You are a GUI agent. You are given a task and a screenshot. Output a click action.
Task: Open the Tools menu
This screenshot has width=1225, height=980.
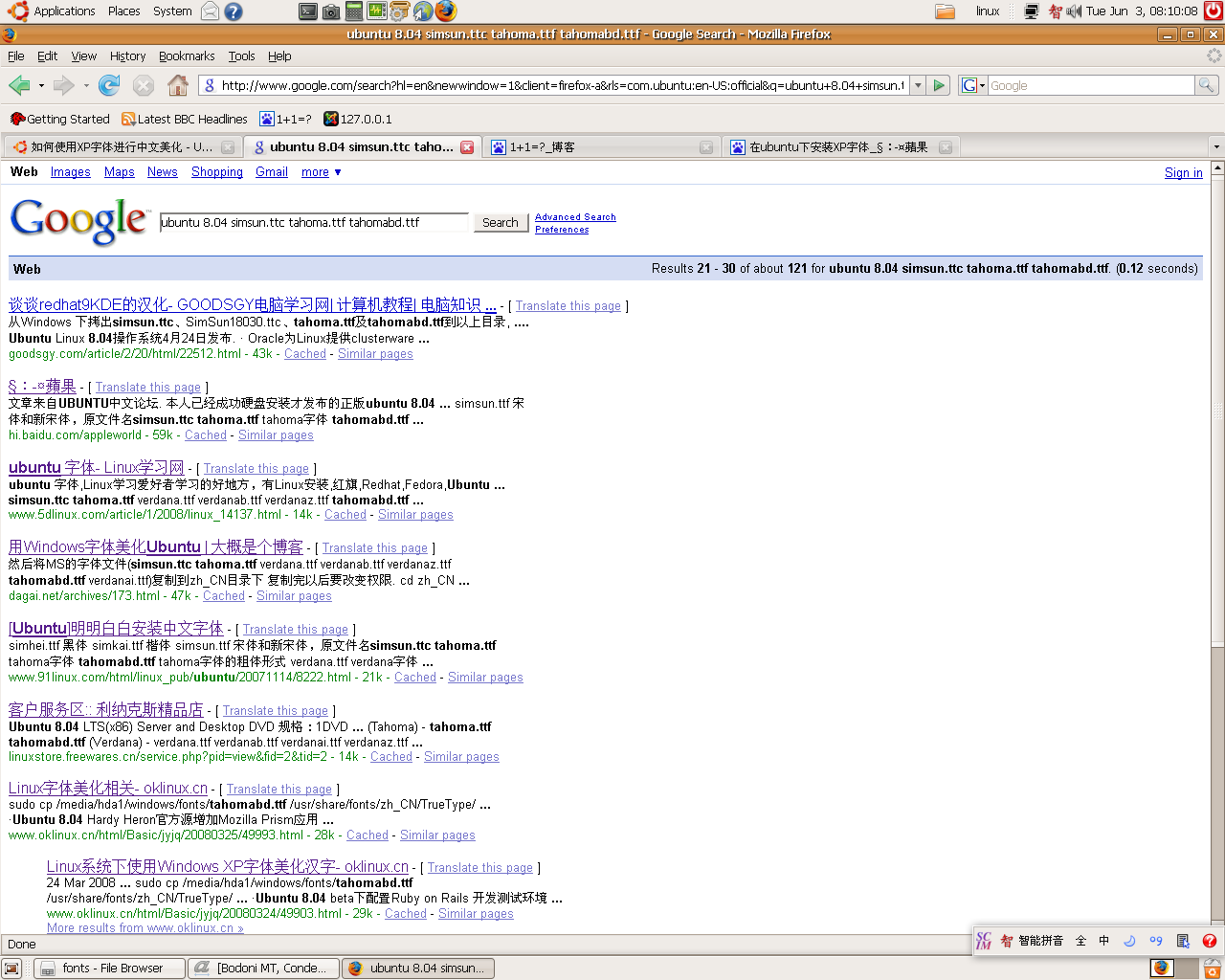click(x=241, y=56)
